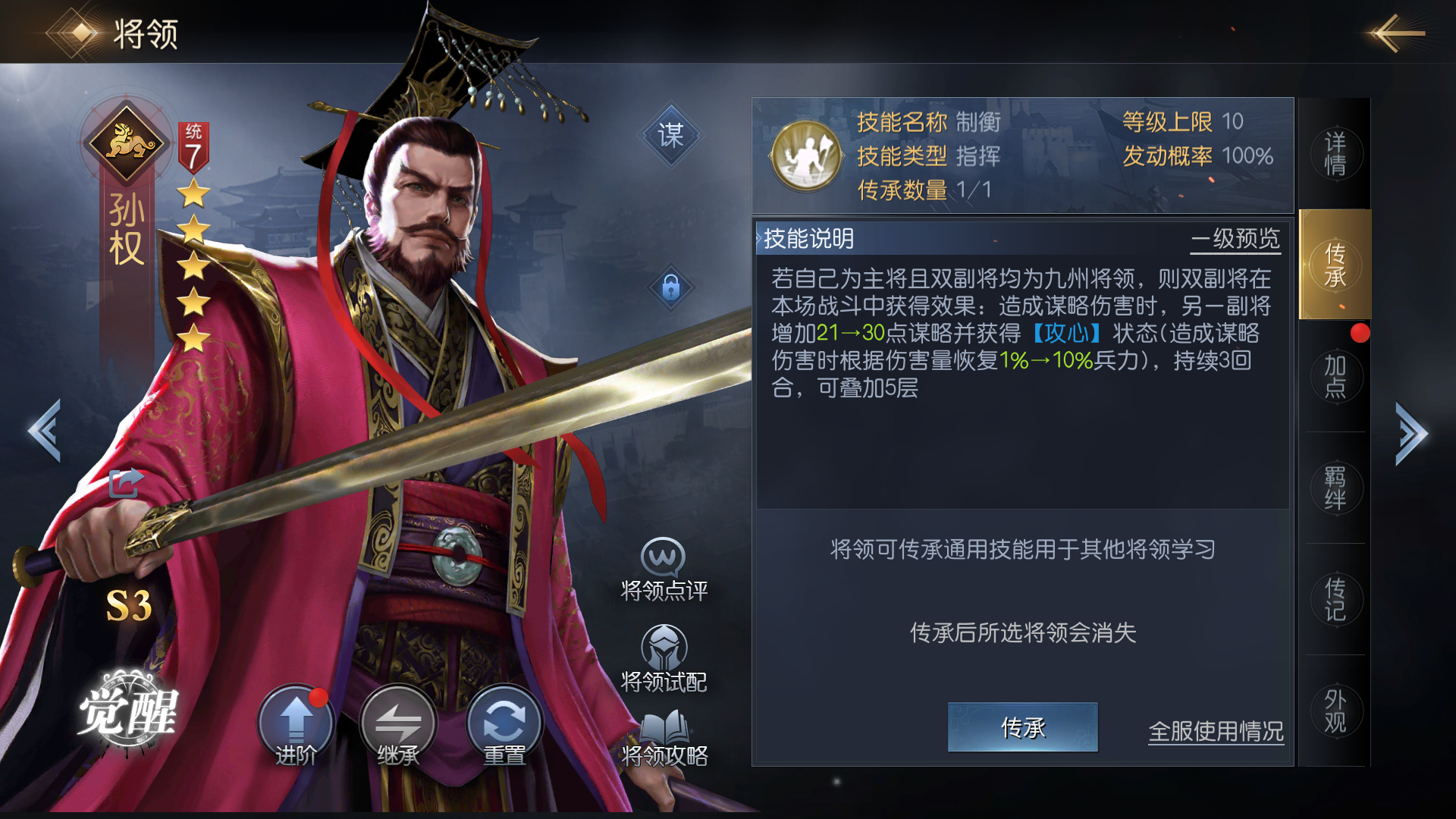Open the 谋 diamond skill icon
This screenshot has height=819, width=1456.
tap(671, 136)
